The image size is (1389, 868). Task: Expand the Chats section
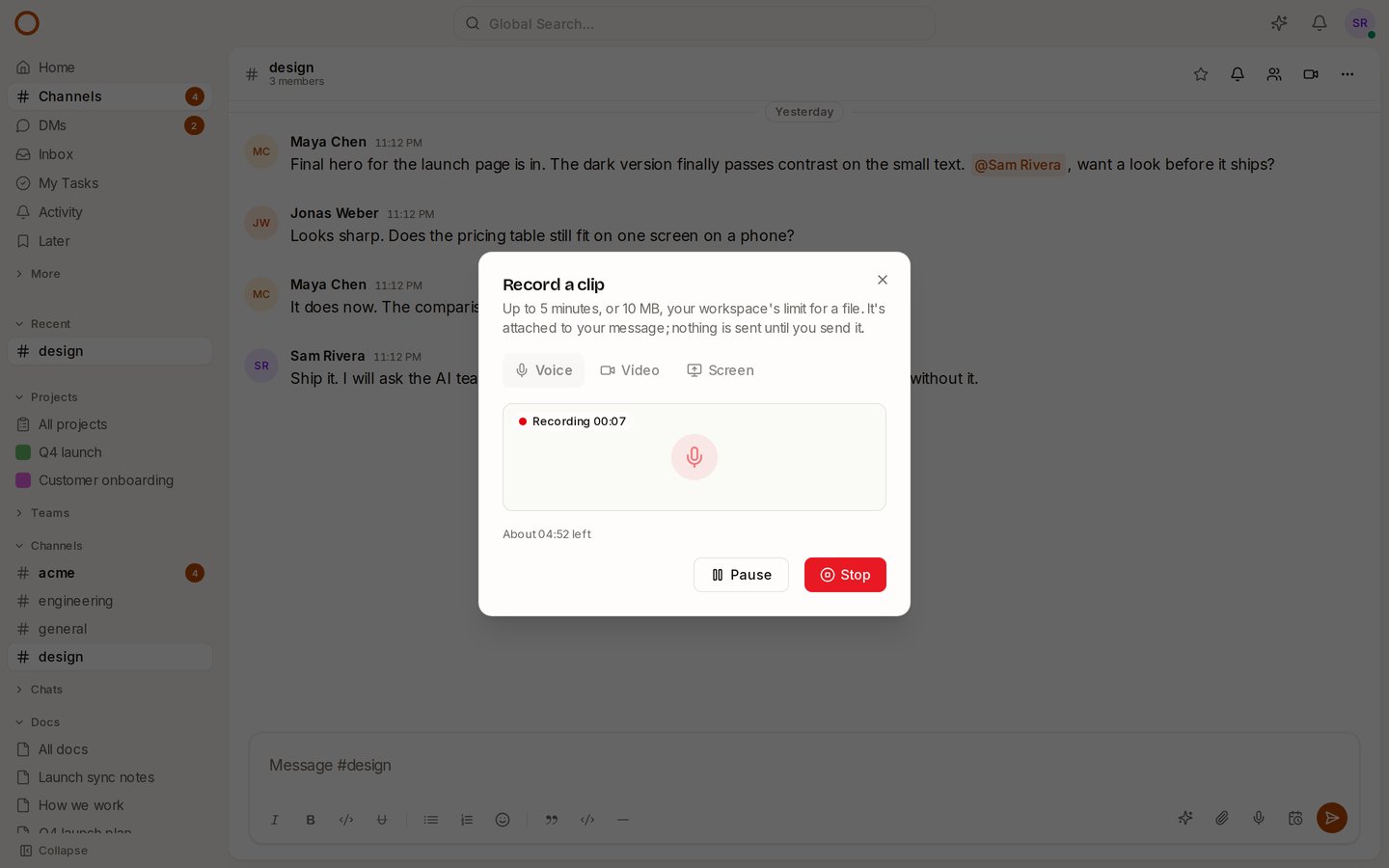40,690
